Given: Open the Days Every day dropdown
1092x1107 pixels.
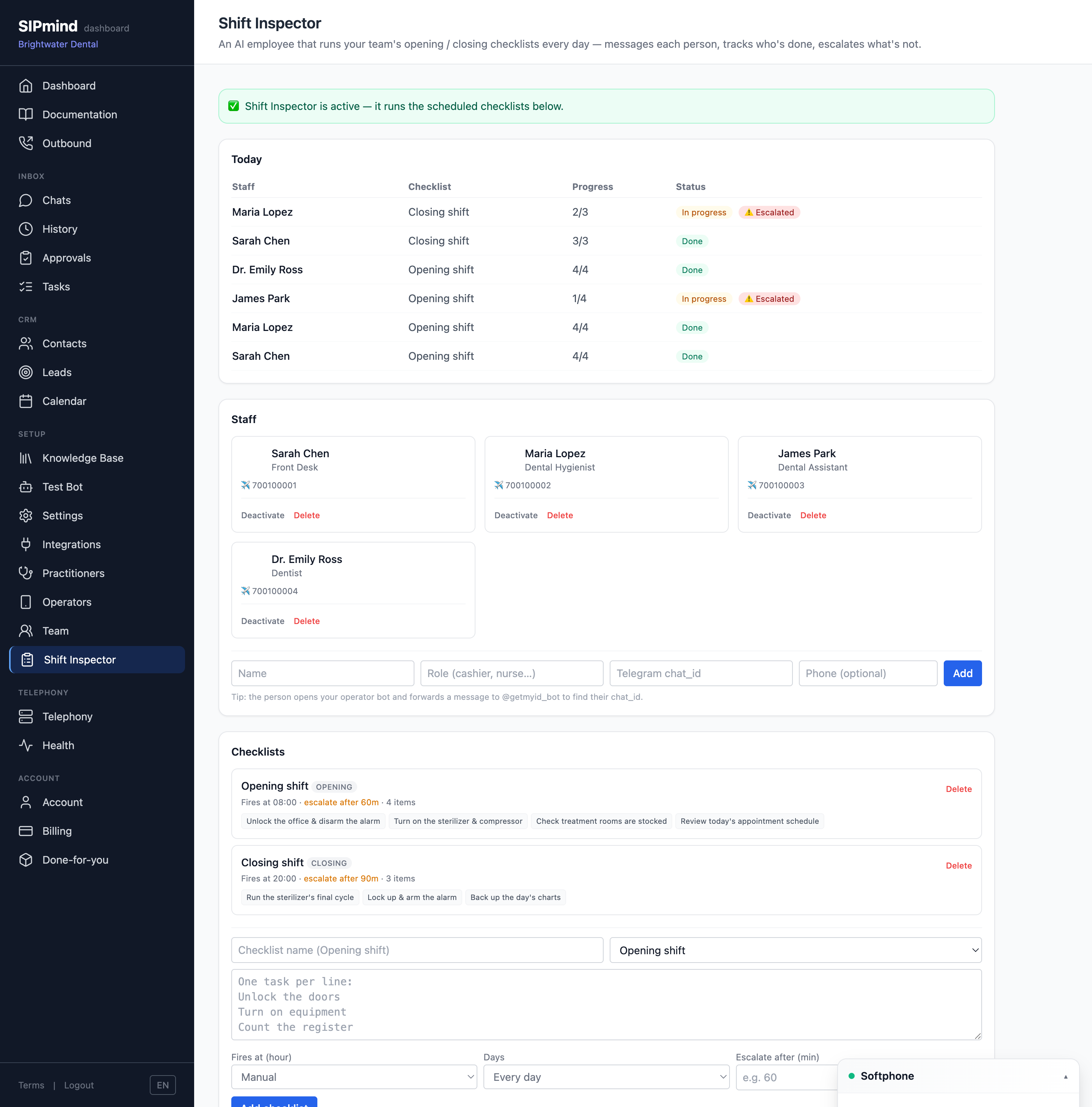Looking at the screenshot, I should click(x=606, y=1077).
